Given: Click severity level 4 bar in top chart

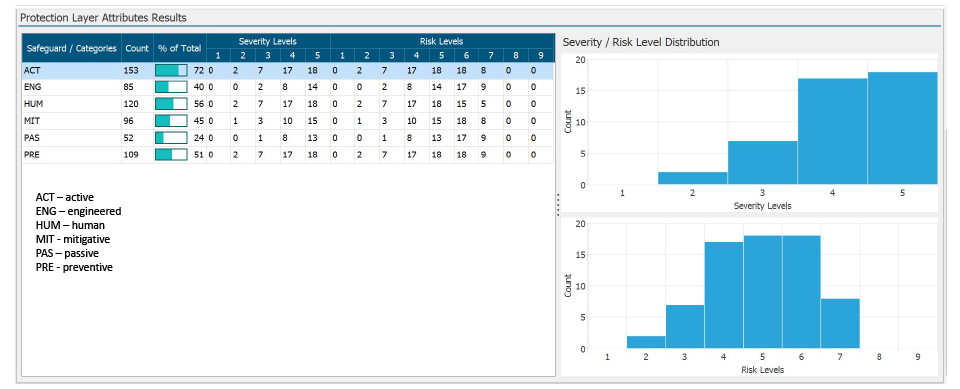Looking at the screenshot, I should point(833,131).
